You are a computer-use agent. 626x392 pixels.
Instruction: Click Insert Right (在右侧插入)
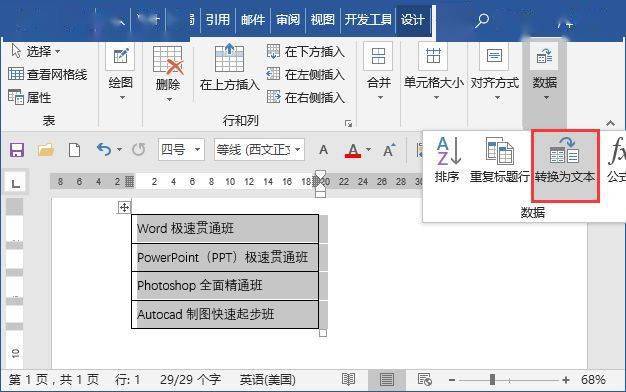tap(306, 97)
